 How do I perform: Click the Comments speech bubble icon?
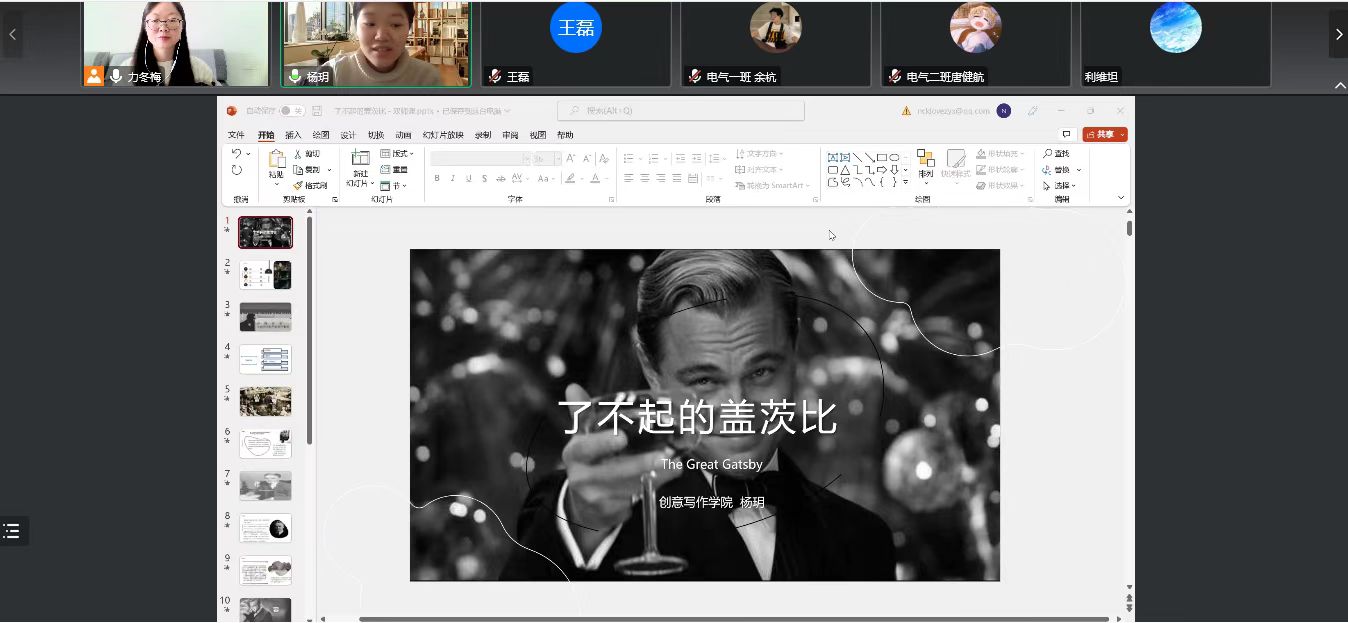tap(1067, 134)
